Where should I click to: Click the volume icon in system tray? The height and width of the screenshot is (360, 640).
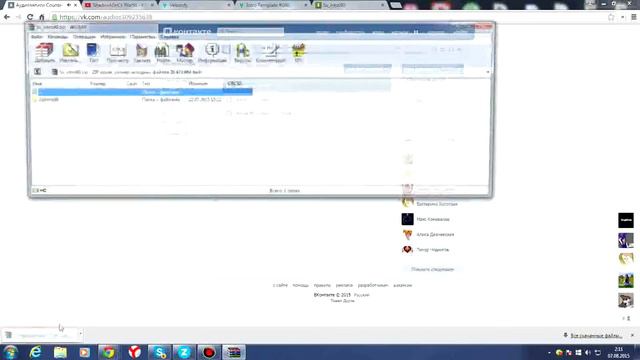pos(588,352)
